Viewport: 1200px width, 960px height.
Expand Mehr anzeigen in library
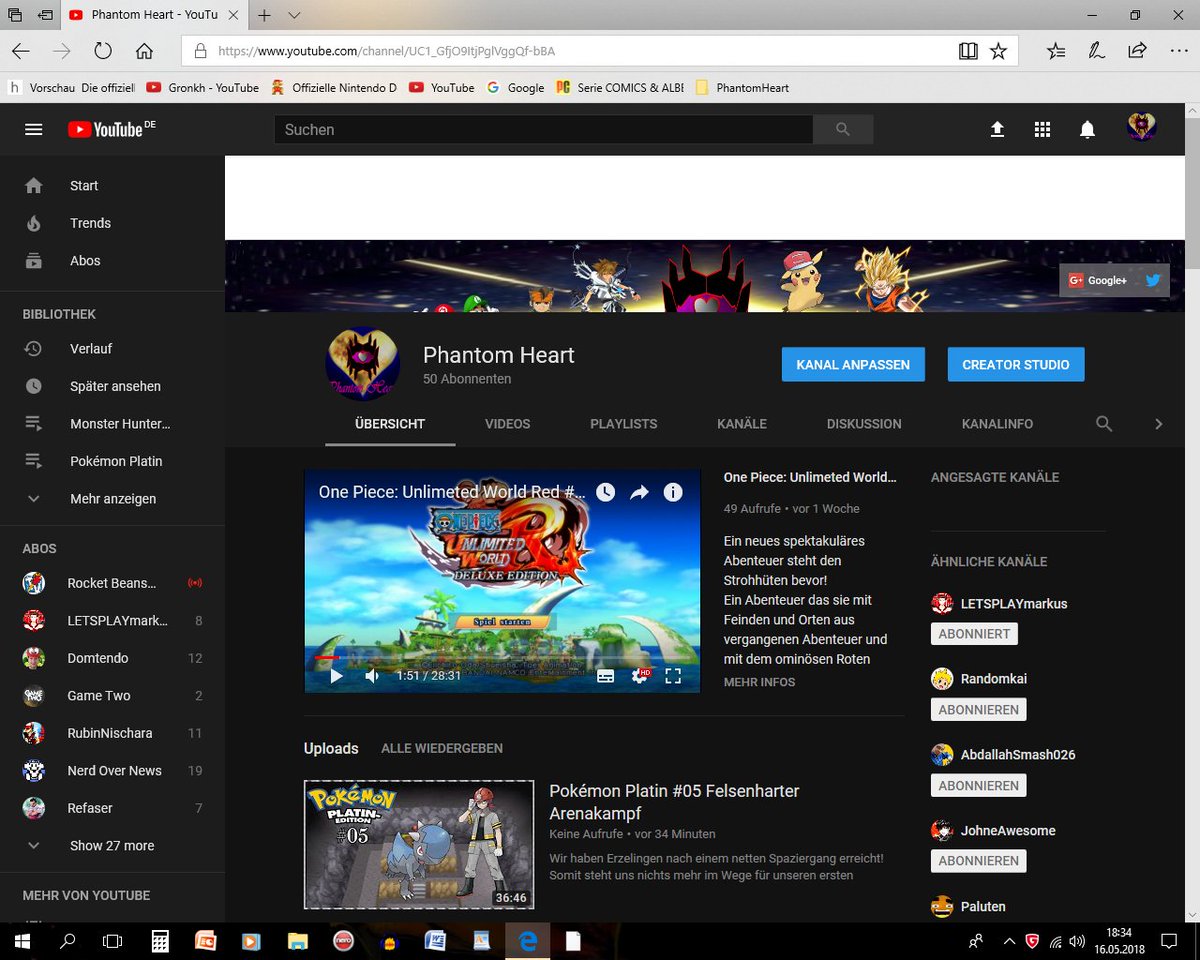point(112,499)
